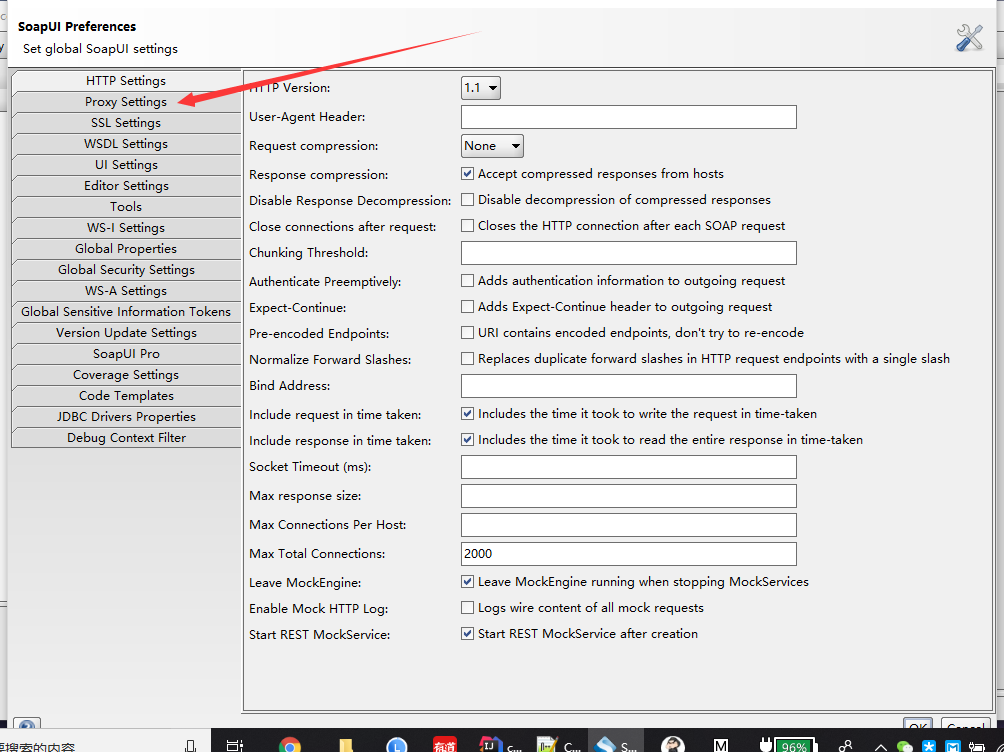This screenshot has width=1004, height=752.
Task: Open the WS-I Settings tab
Action: point(126,228)
